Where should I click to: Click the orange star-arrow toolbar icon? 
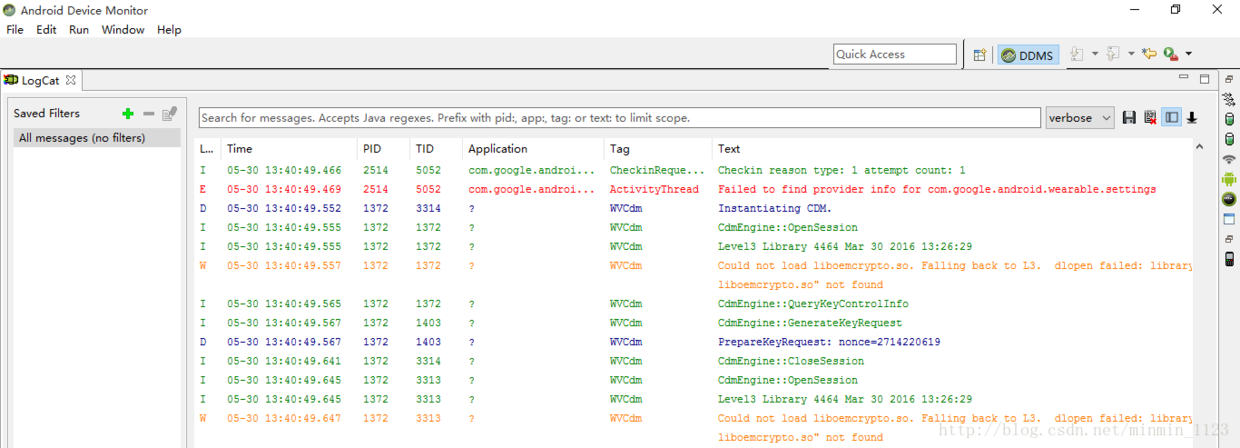click(x=1149, y=54)
